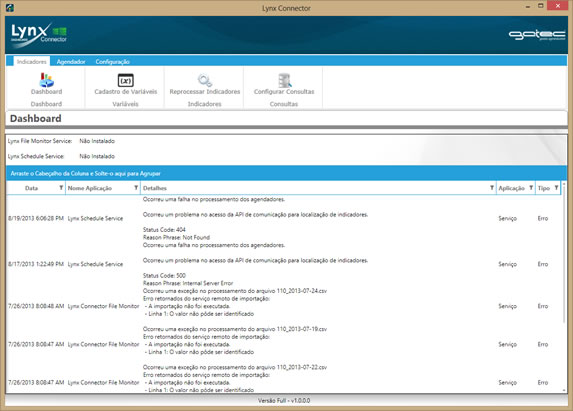Click the scrollbar down arrow

[x=565, y=390]
